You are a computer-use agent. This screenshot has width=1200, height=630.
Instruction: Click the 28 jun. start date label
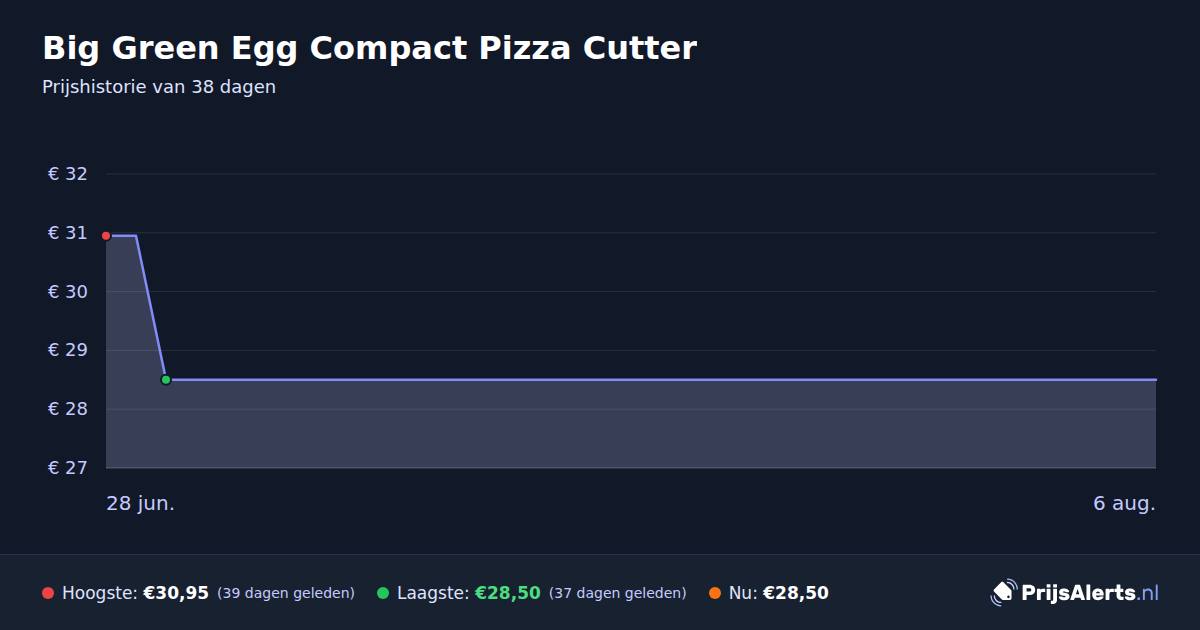click(x=141, y=503)
